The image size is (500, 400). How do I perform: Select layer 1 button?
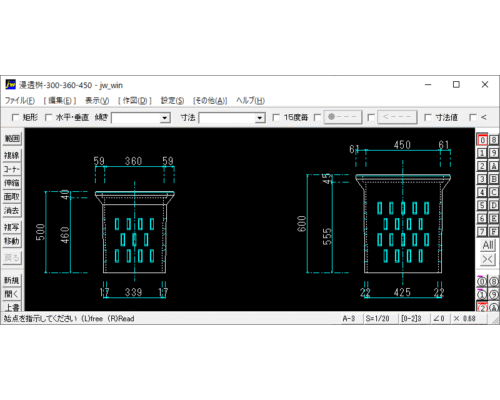click(482, 153)
